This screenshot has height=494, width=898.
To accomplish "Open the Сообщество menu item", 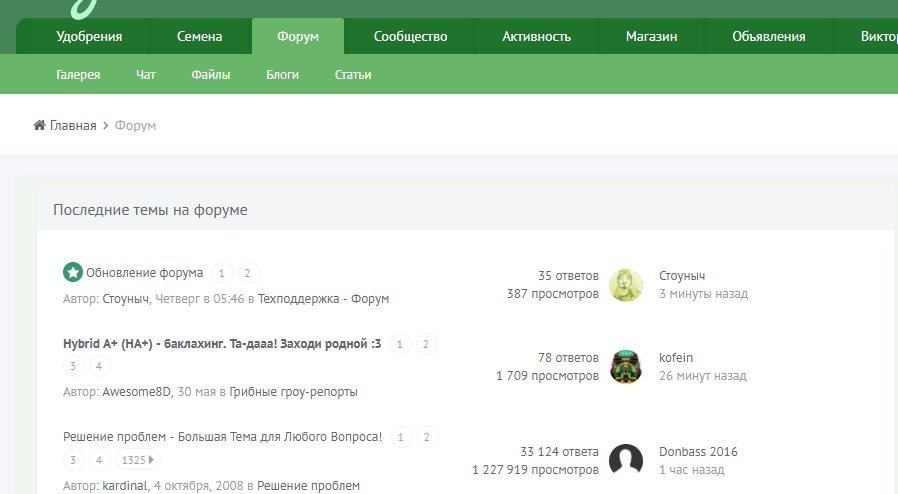I will (x=410, y=36).
